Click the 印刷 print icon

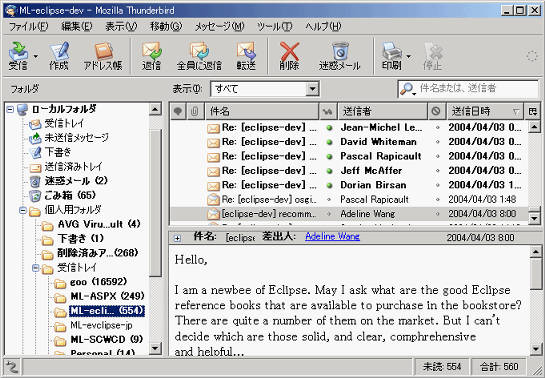coord(392,56)
